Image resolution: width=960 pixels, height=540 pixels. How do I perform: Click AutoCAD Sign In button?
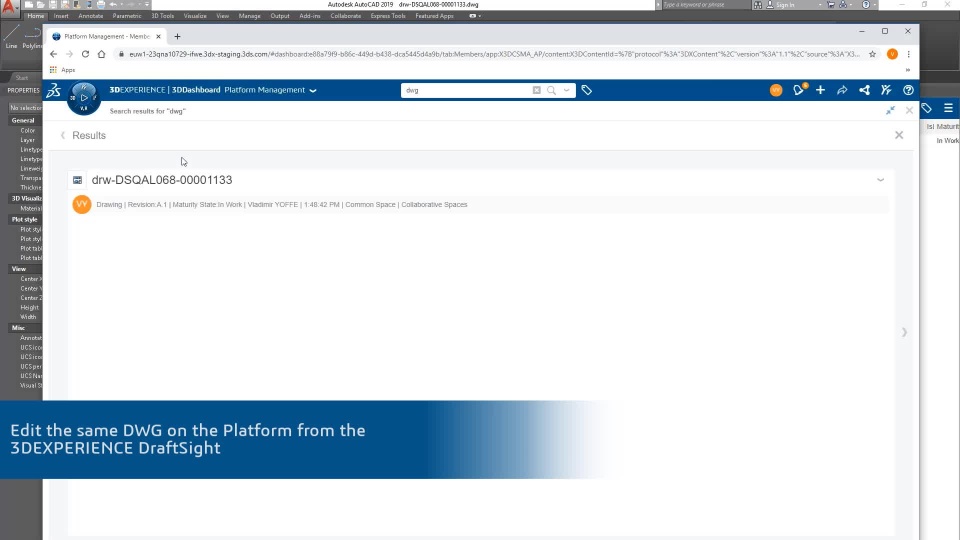coord(787,4)
